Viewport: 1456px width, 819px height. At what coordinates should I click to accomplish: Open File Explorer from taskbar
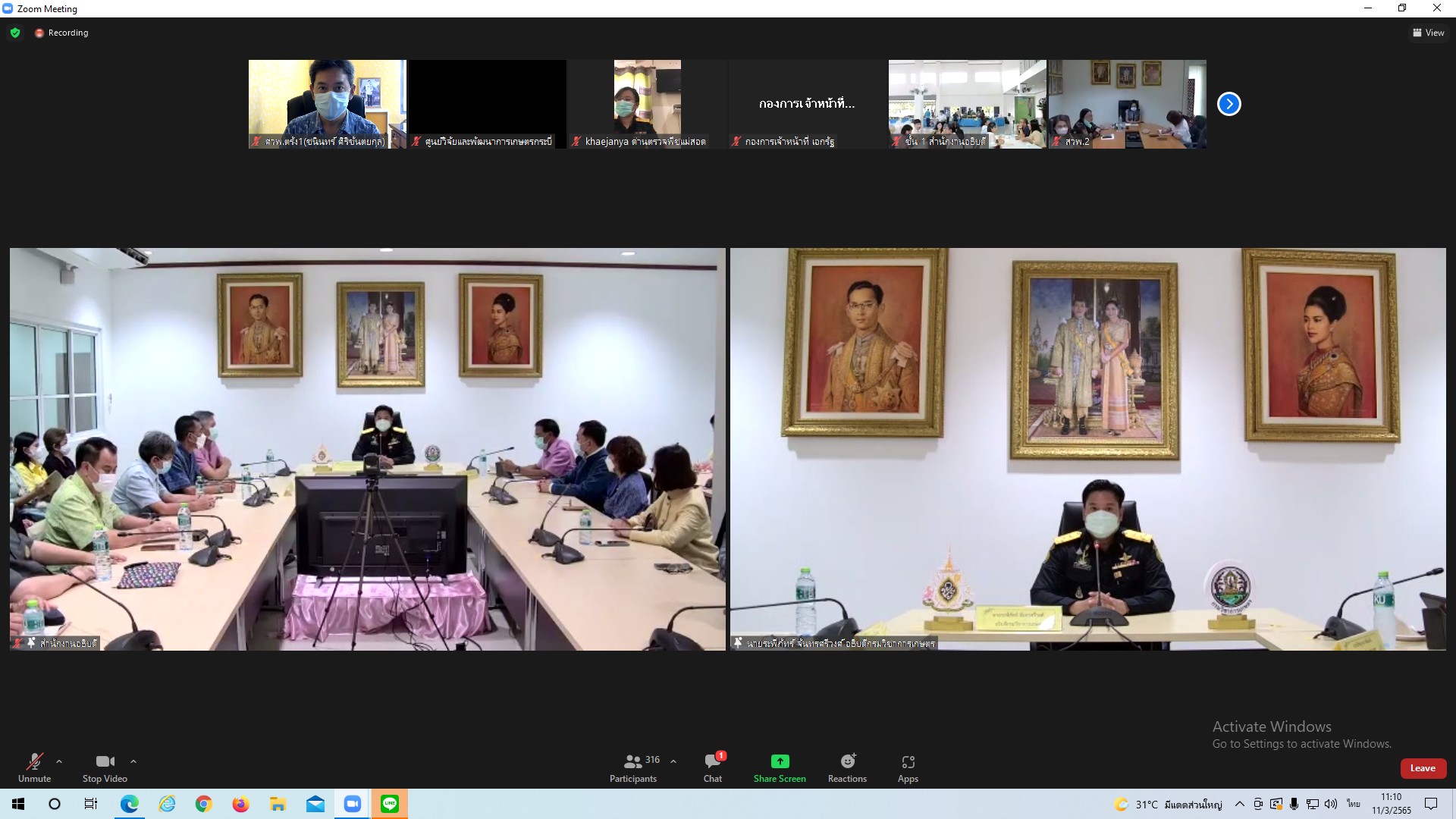(x=278, y=804)
